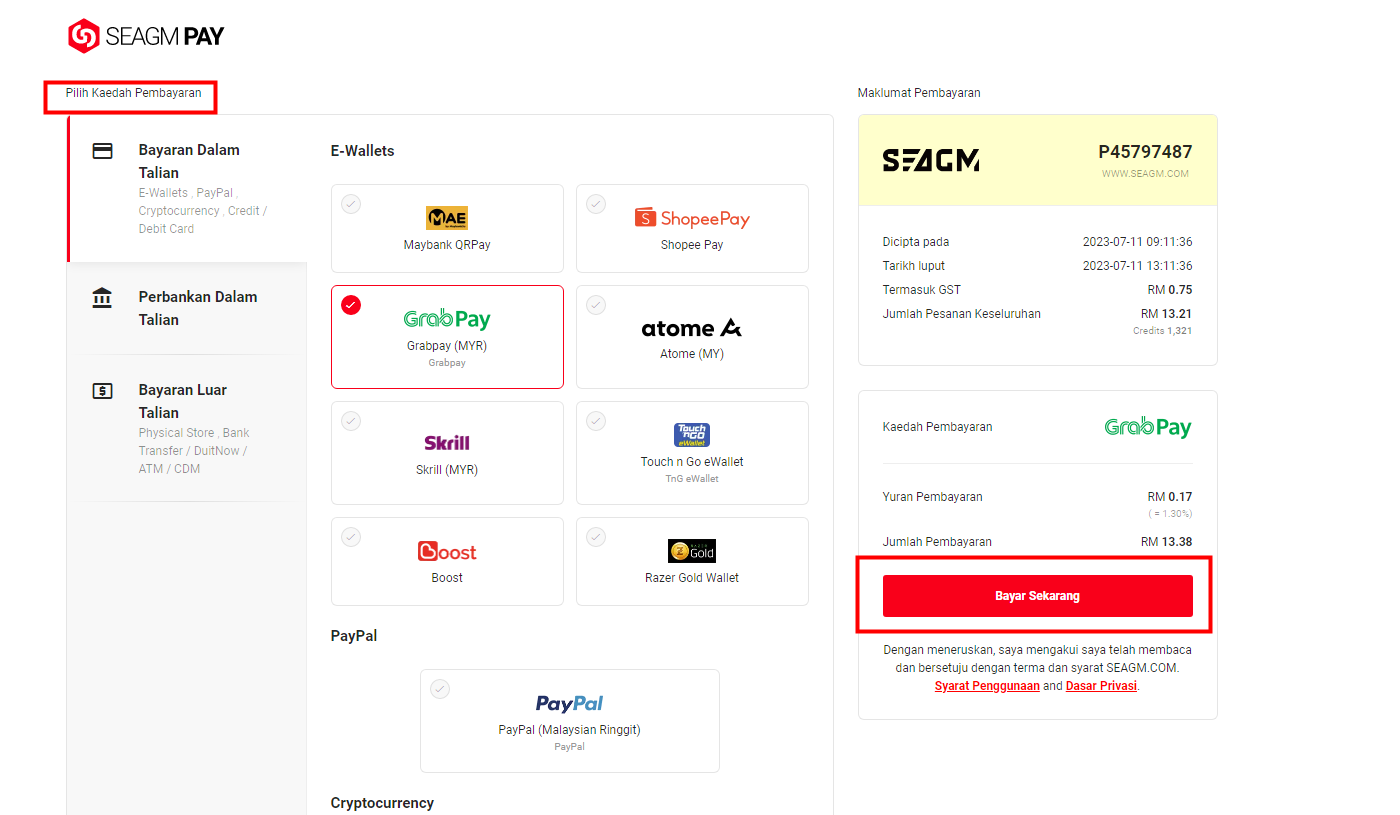The height and width of the screenshot is (815, 1400).
Task: Pick the Atome (MY) logo
Action: [692, 328]
